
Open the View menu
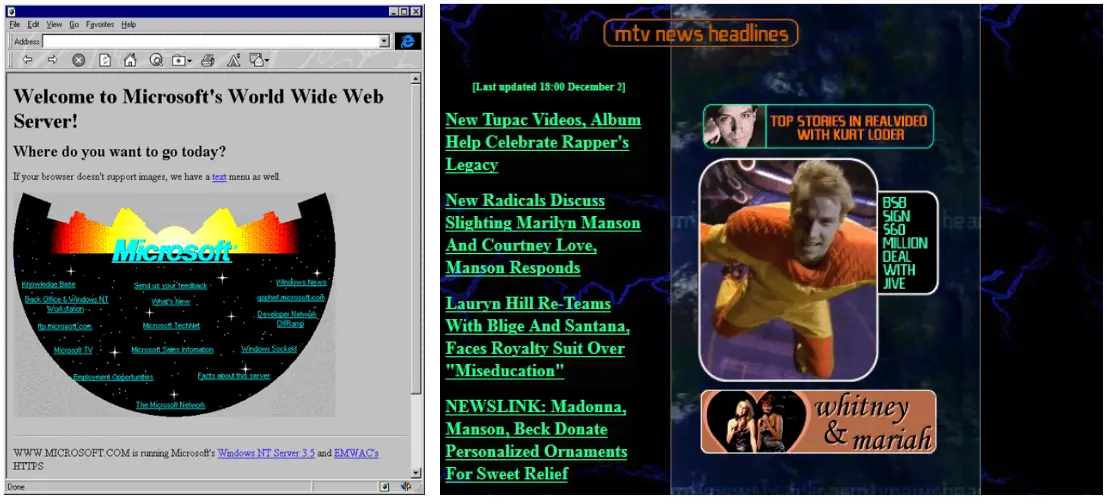tap(54, 24)
